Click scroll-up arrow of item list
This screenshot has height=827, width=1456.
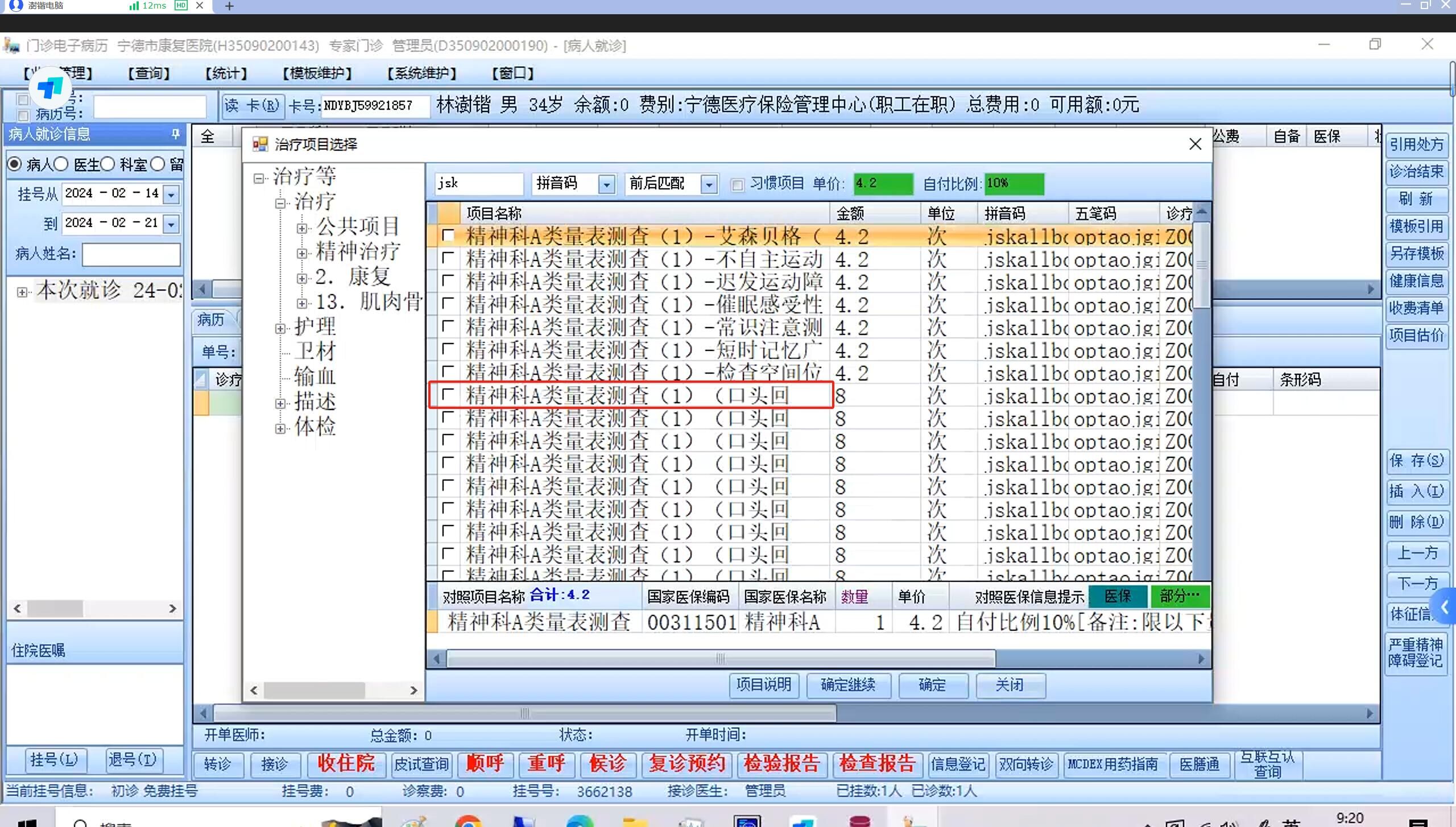click(1201, 212)
